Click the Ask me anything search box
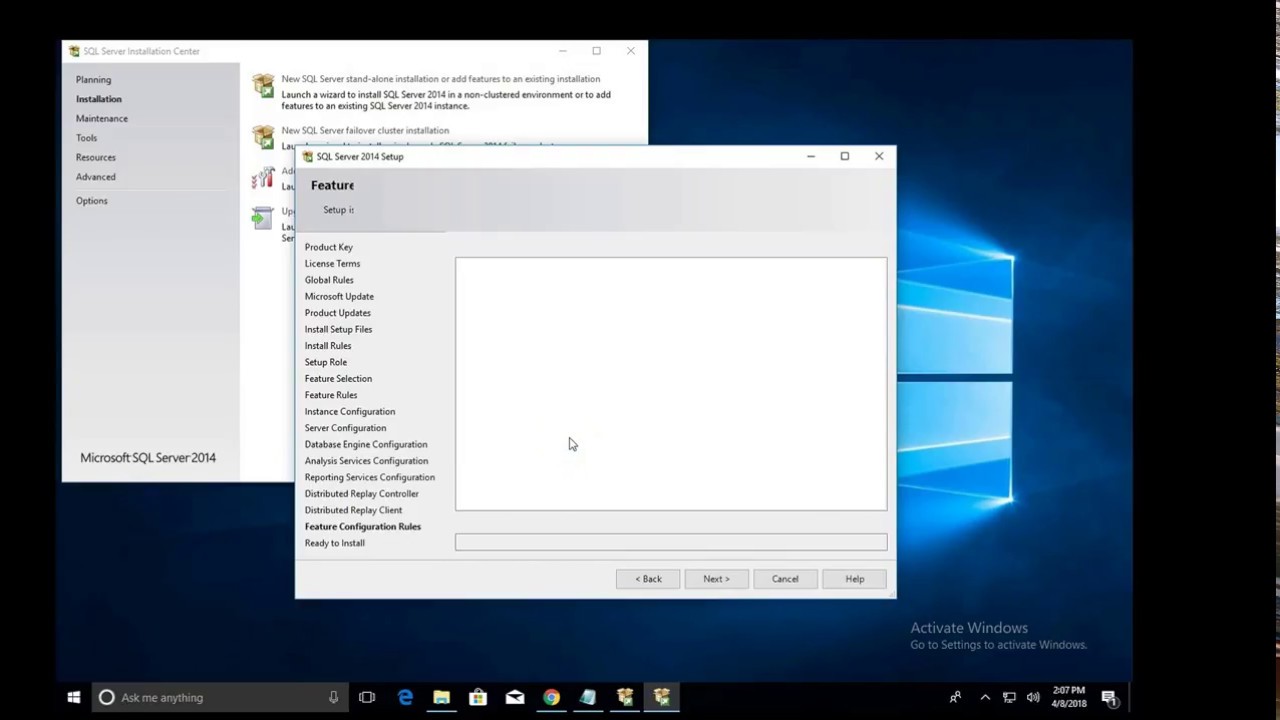The height and width of the screenshot is (720, 1280). pos(220,697)
